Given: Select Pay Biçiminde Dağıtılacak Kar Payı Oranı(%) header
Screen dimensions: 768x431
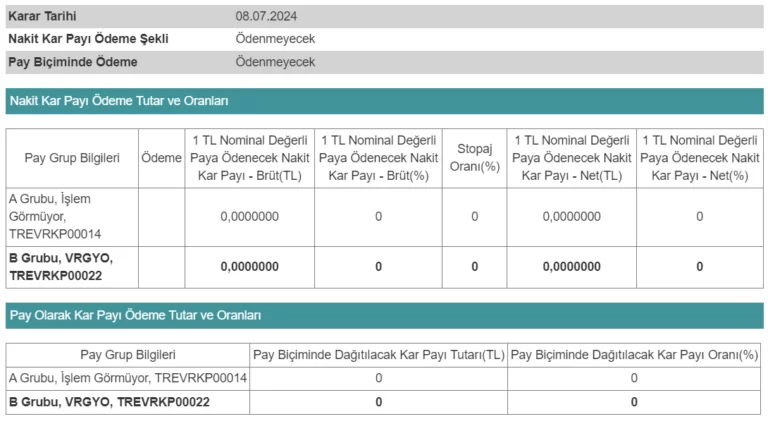Looking at the screenshot, I should 634,354.
